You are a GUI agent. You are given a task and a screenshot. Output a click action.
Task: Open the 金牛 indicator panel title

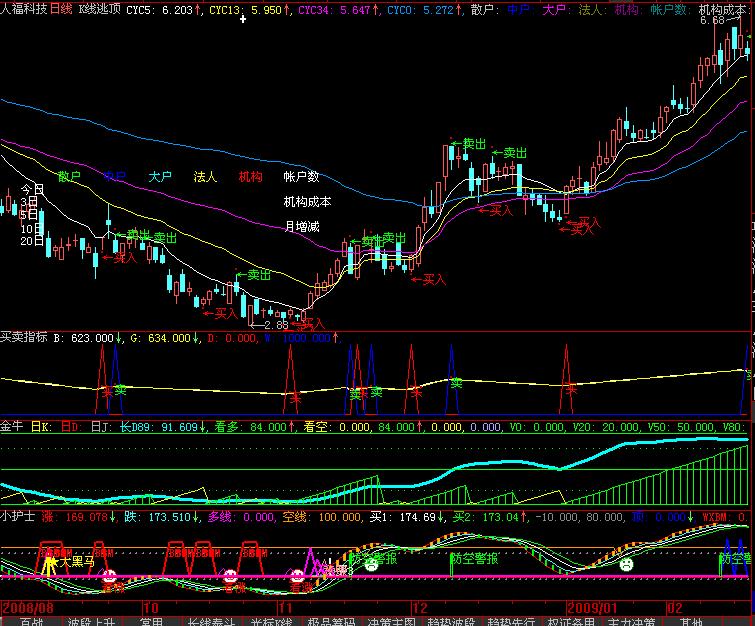click(12, 426)
